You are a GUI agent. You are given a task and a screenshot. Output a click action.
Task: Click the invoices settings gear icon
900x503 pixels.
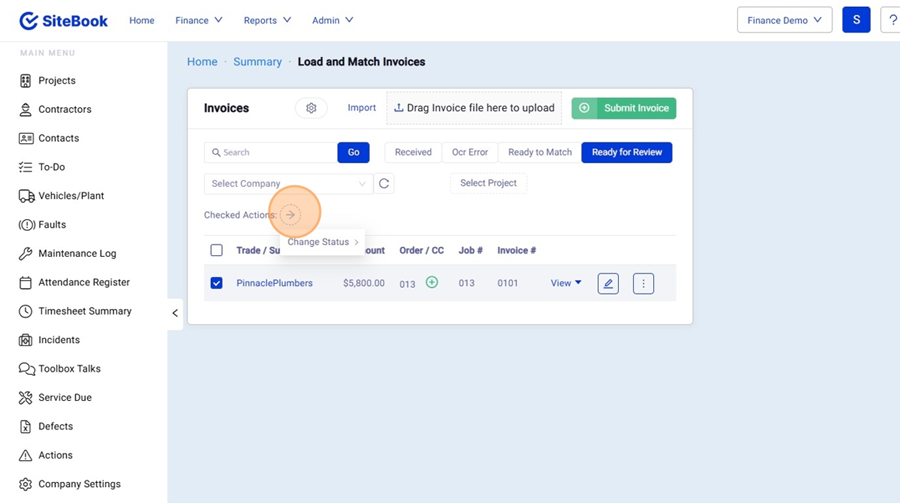click(311, 108)
